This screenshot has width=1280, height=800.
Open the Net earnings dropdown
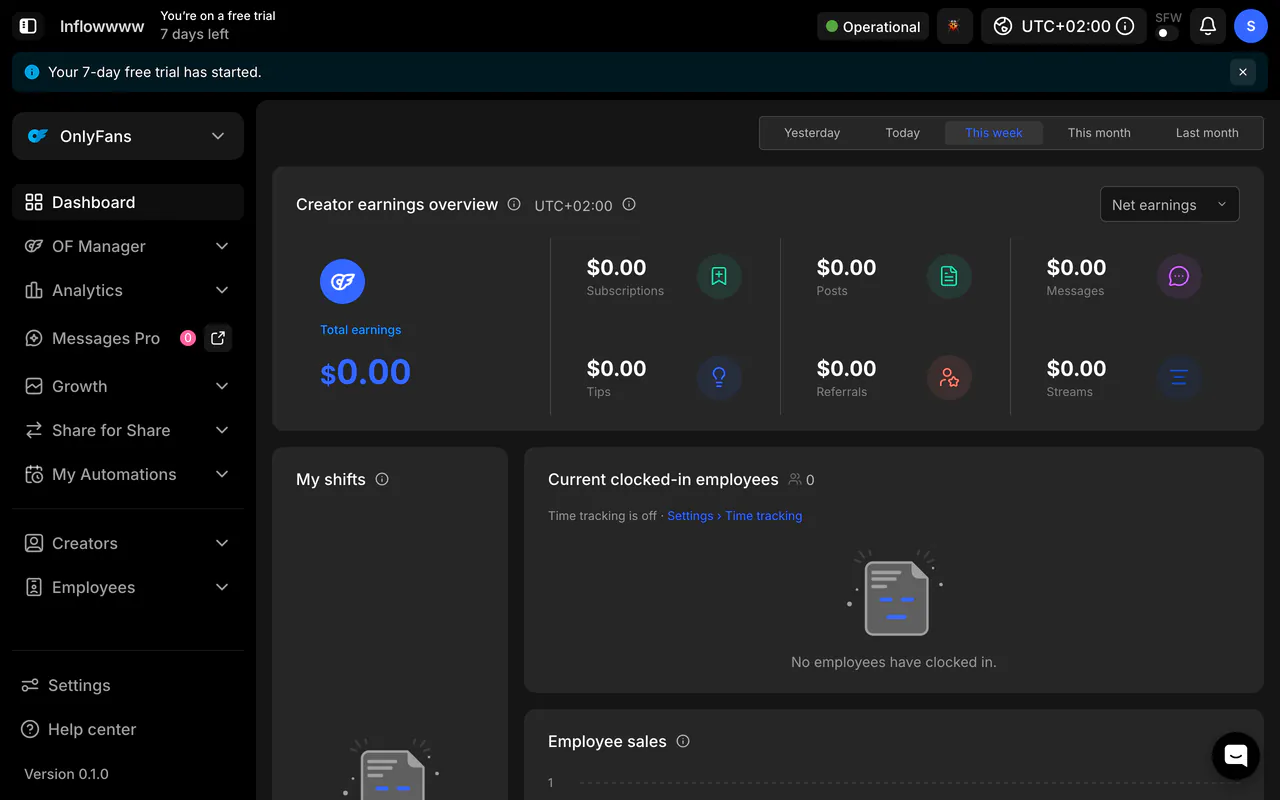tap(1169, 204)
